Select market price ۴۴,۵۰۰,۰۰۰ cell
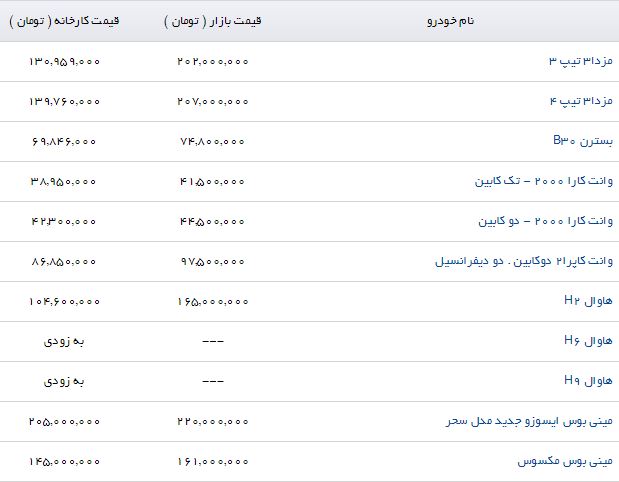 pyautogui.click(x=212, y=221)
